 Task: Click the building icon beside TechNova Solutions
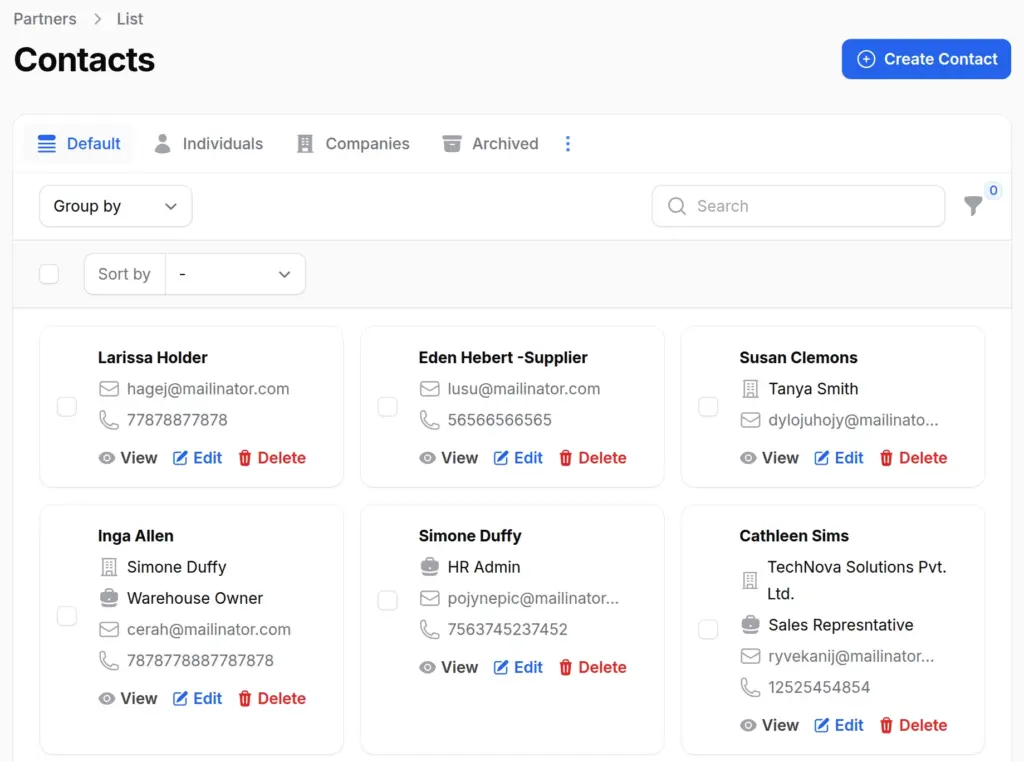[x=749, y=580]
